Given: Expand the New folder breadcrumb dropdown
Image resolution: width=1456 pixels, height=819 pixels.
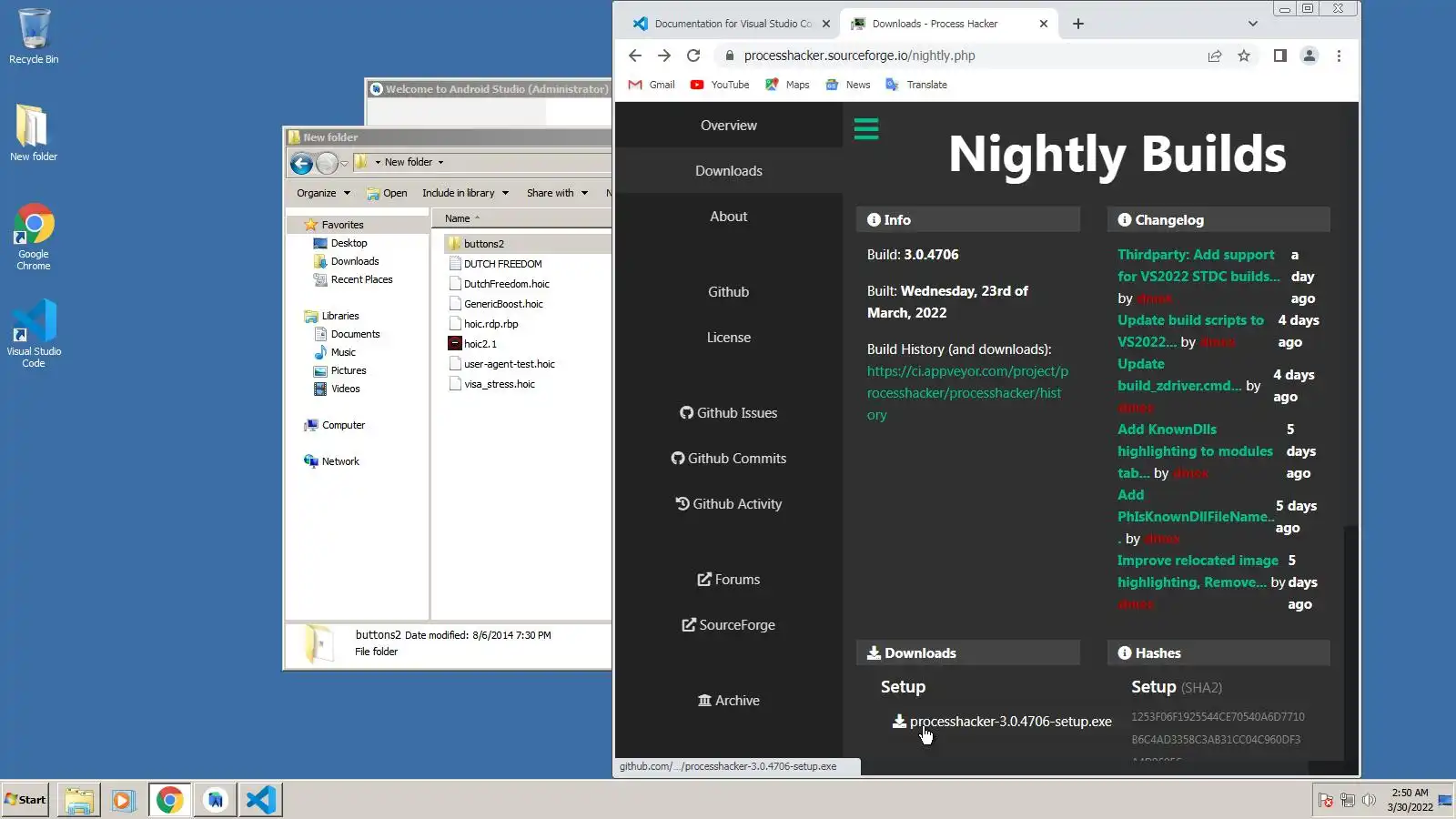Looking at the screenshot, I should (x=440, y=163).
